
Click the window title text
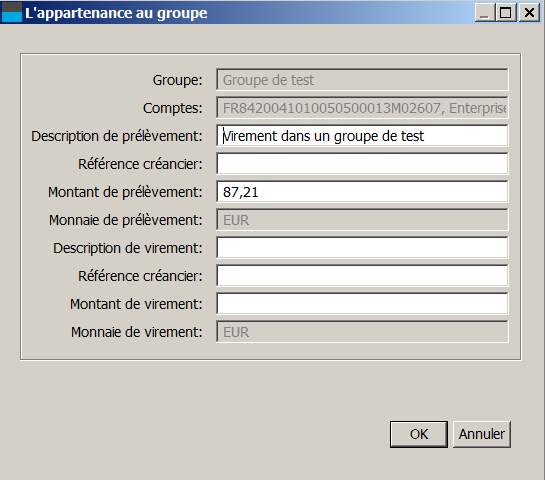tap(116, 13)
